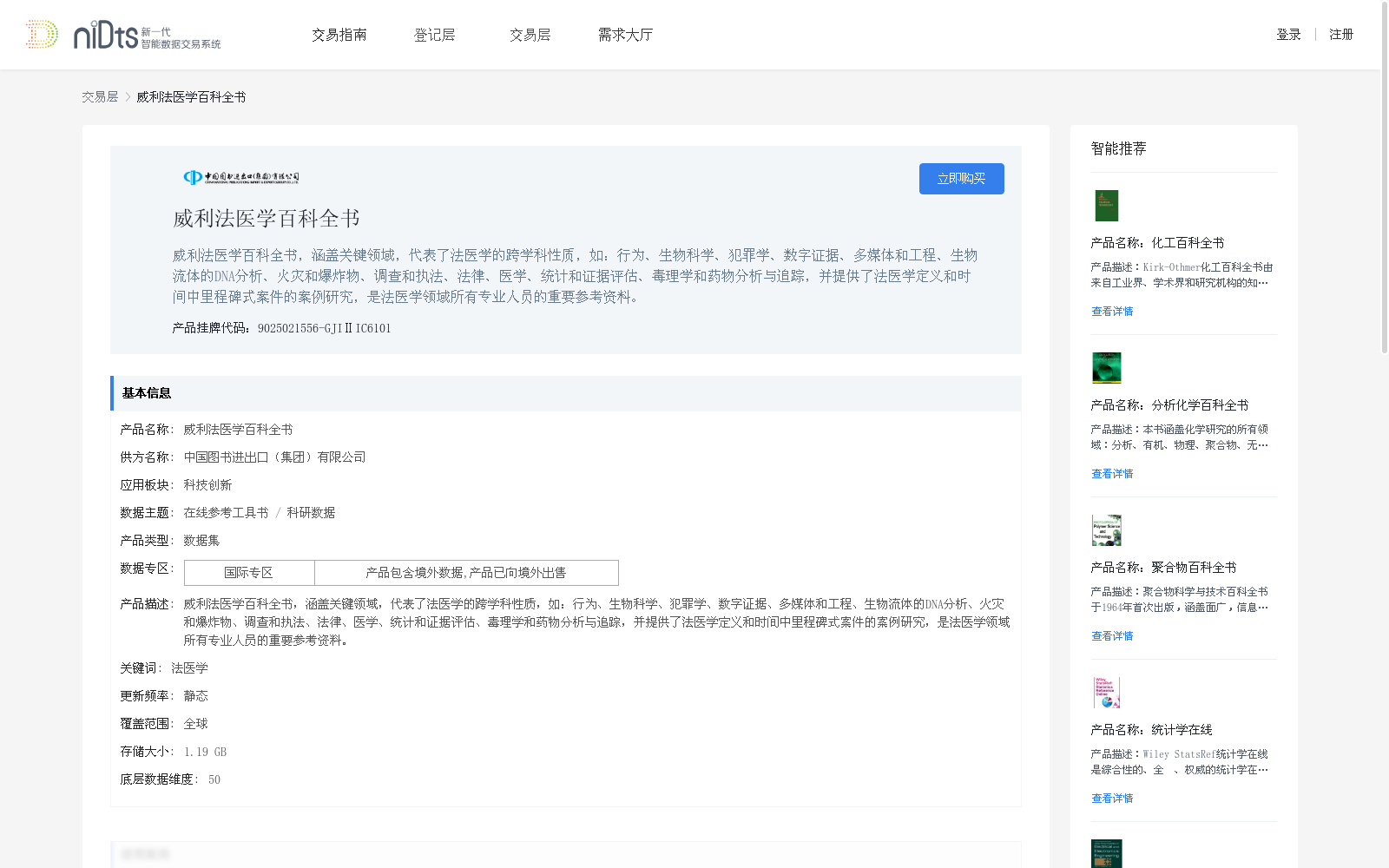Click the 科研数据 data topic
The height and width of the screenshot is (868, 1389).
tap(311, 513)
